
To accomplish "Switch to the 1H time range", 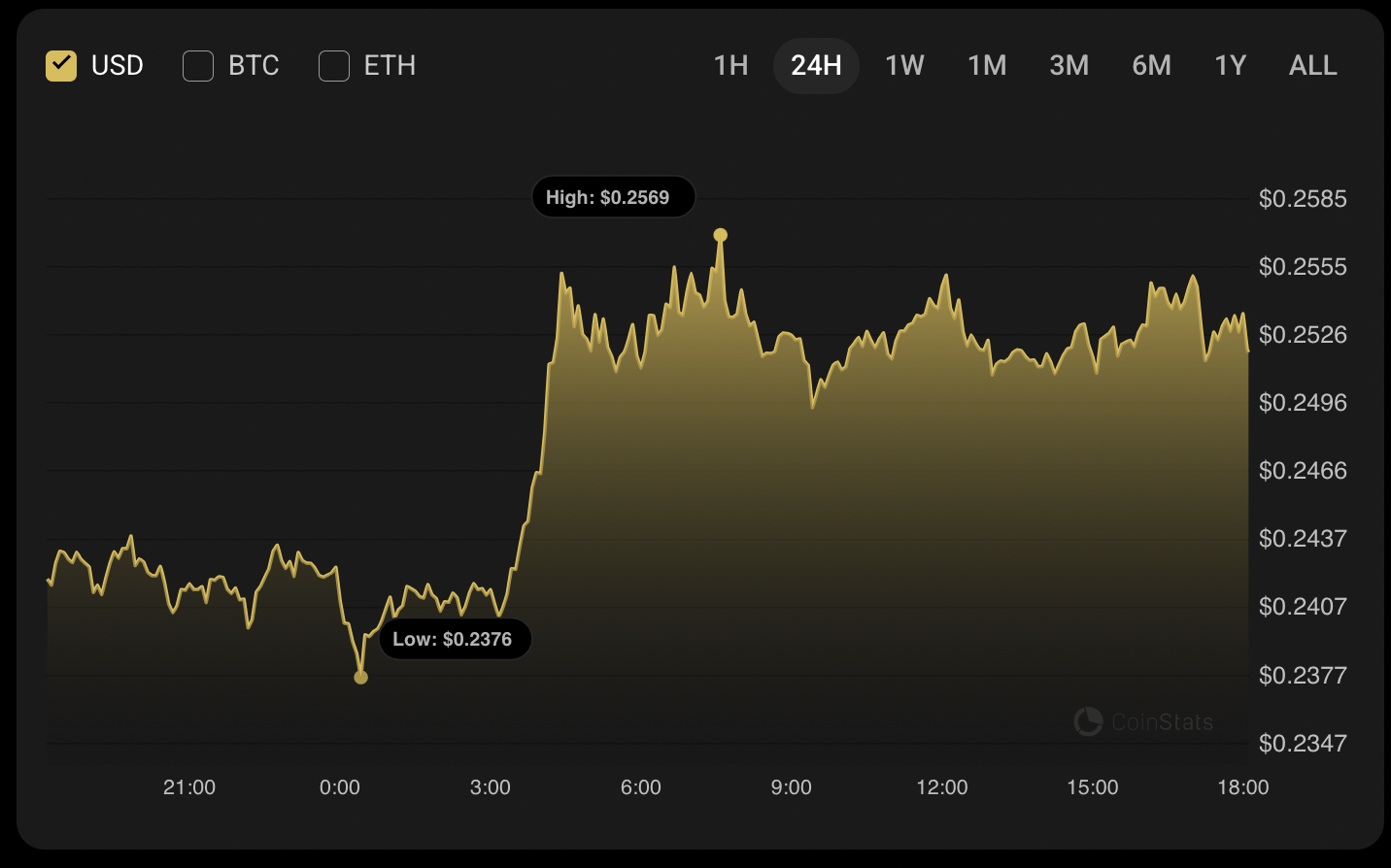I will (x=730, y=66).
